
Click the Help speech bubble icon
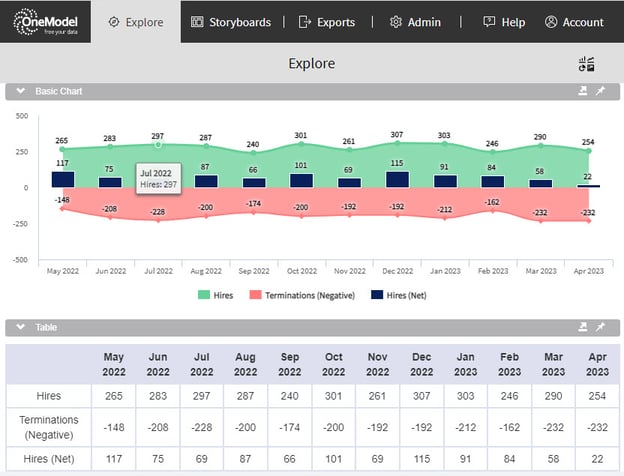[x=489, y=21]
